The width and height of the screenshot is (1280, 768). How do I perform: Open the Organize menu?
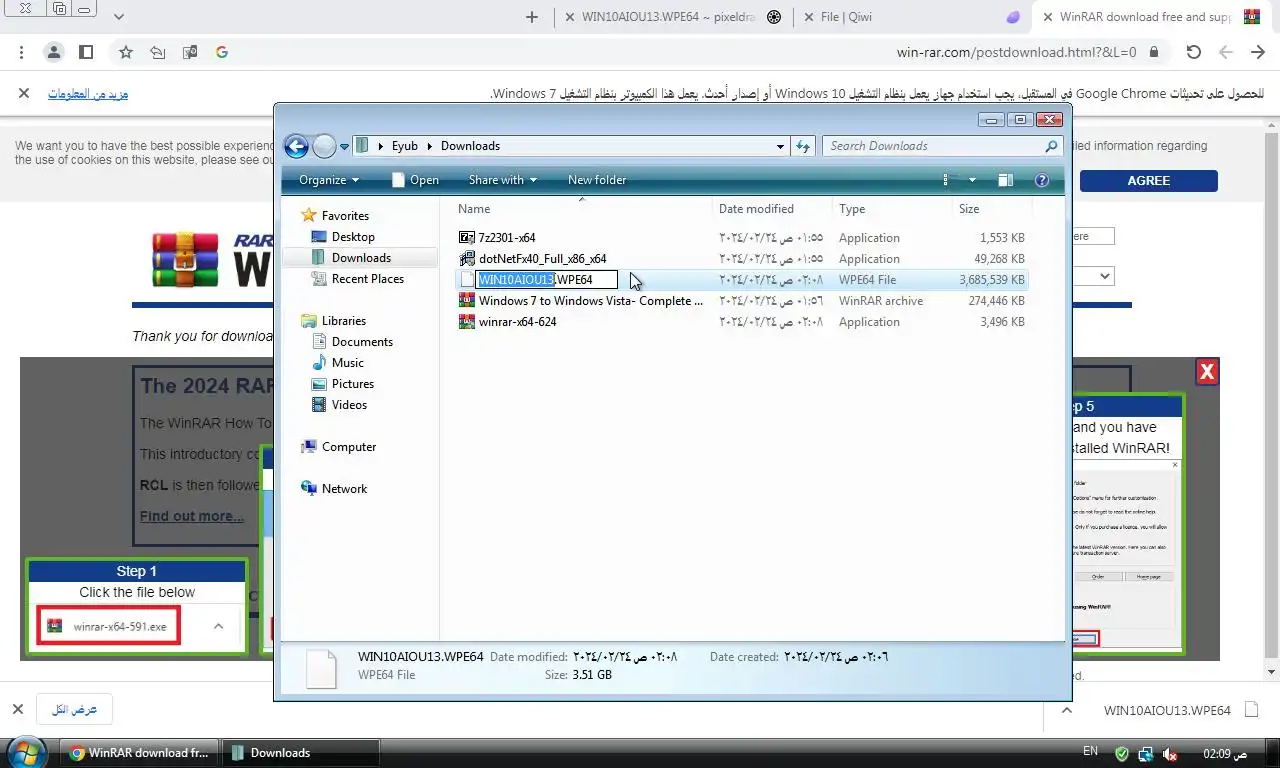click(x=329, y=180)
